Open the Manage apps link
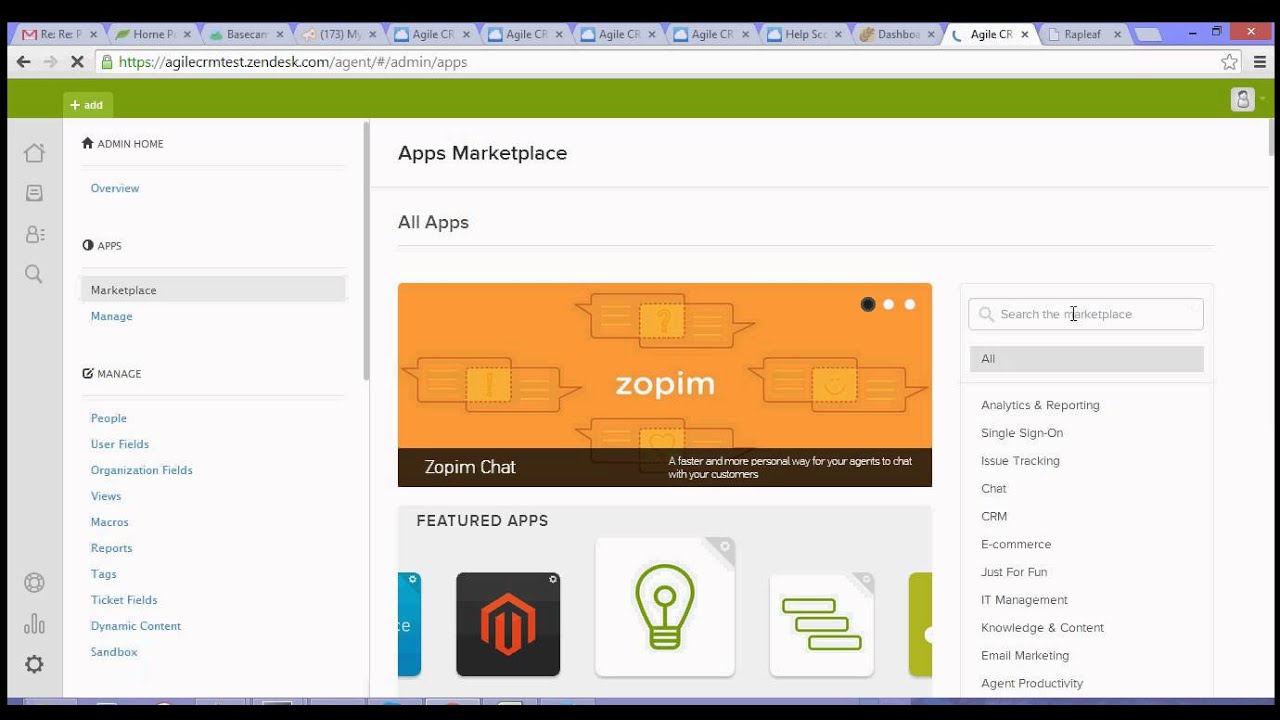1280x720 pixels. [x=111, y=316]
